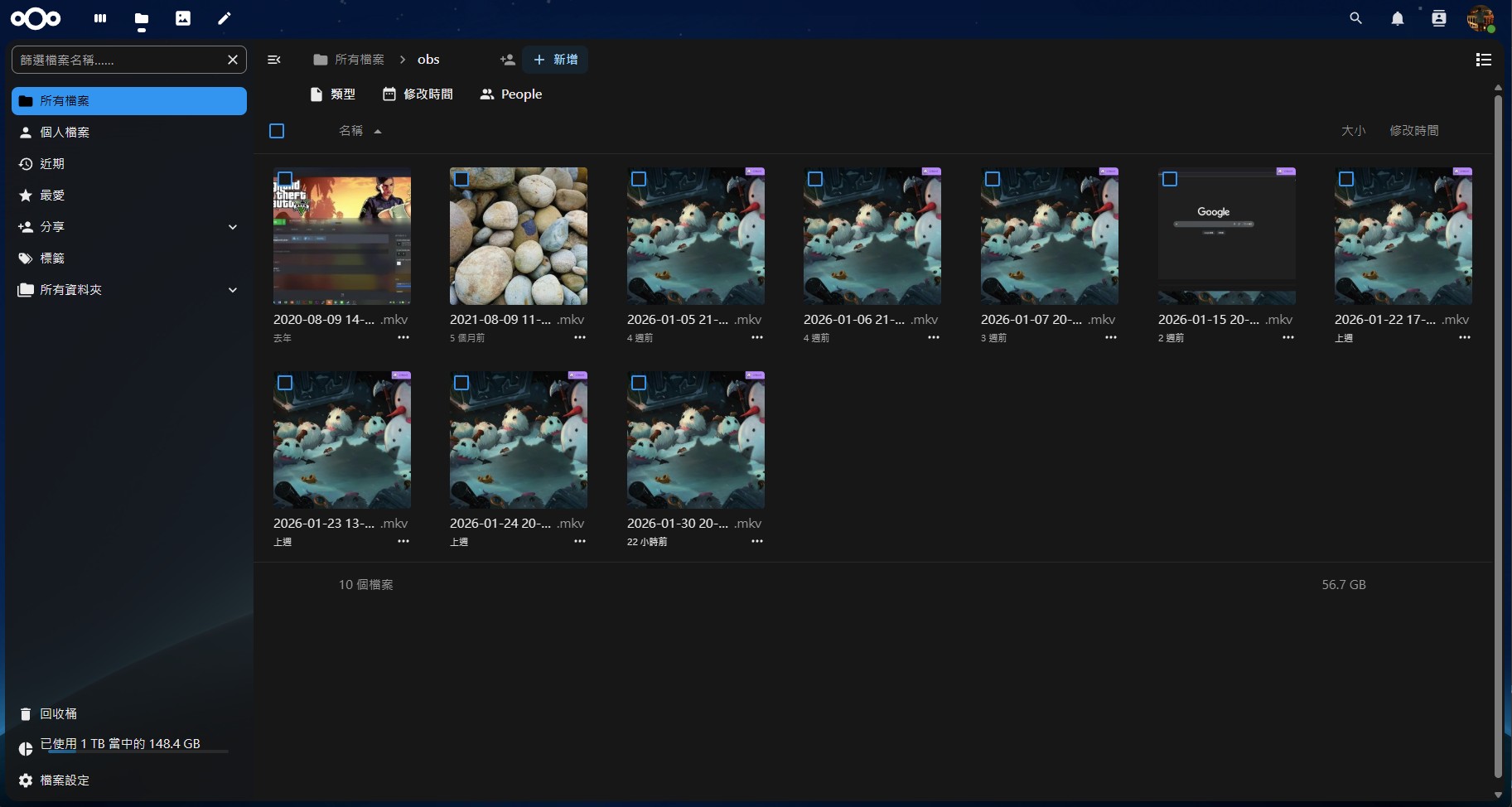Sort by 大小 size column
The image size is (1512, 807).
click(1353, 131)
